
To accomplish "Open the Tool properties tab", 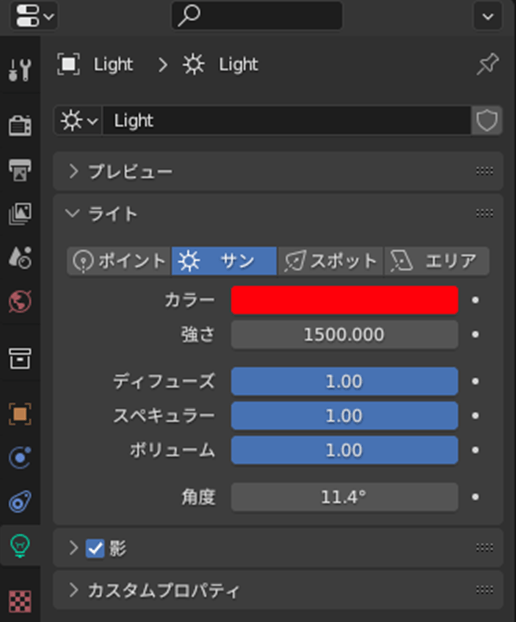I will (20, 70).
